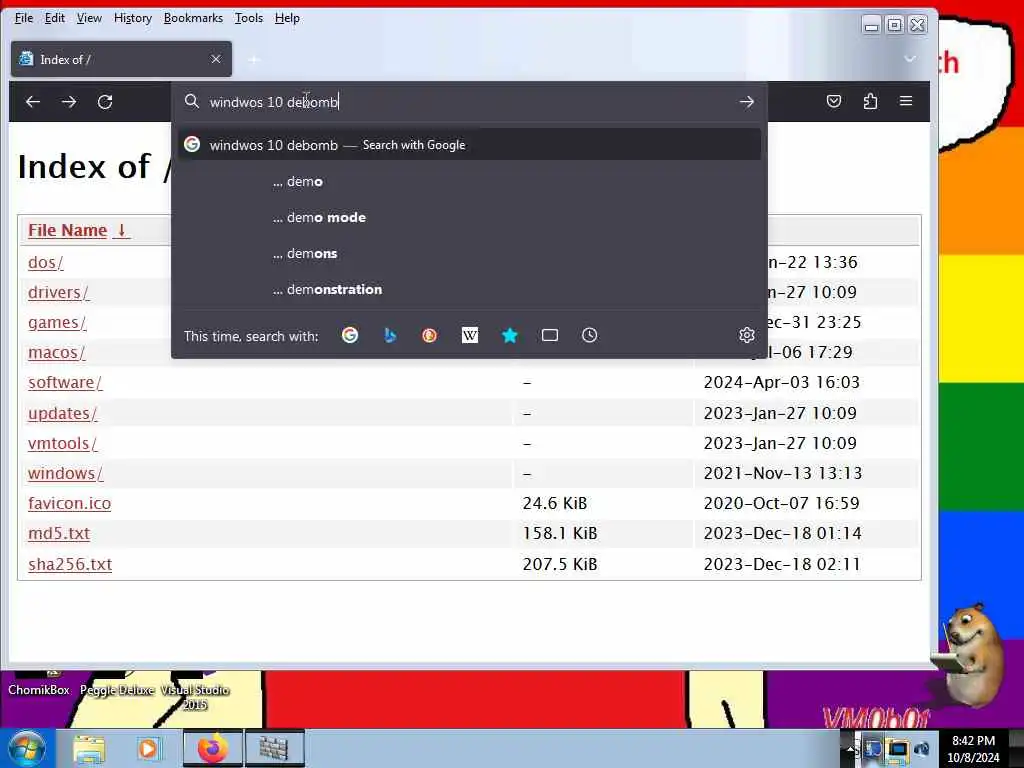This screenshot has height=768, width=1024.
Task: Open the View menu
Action: pyautogui.click(x=89, y=18)
